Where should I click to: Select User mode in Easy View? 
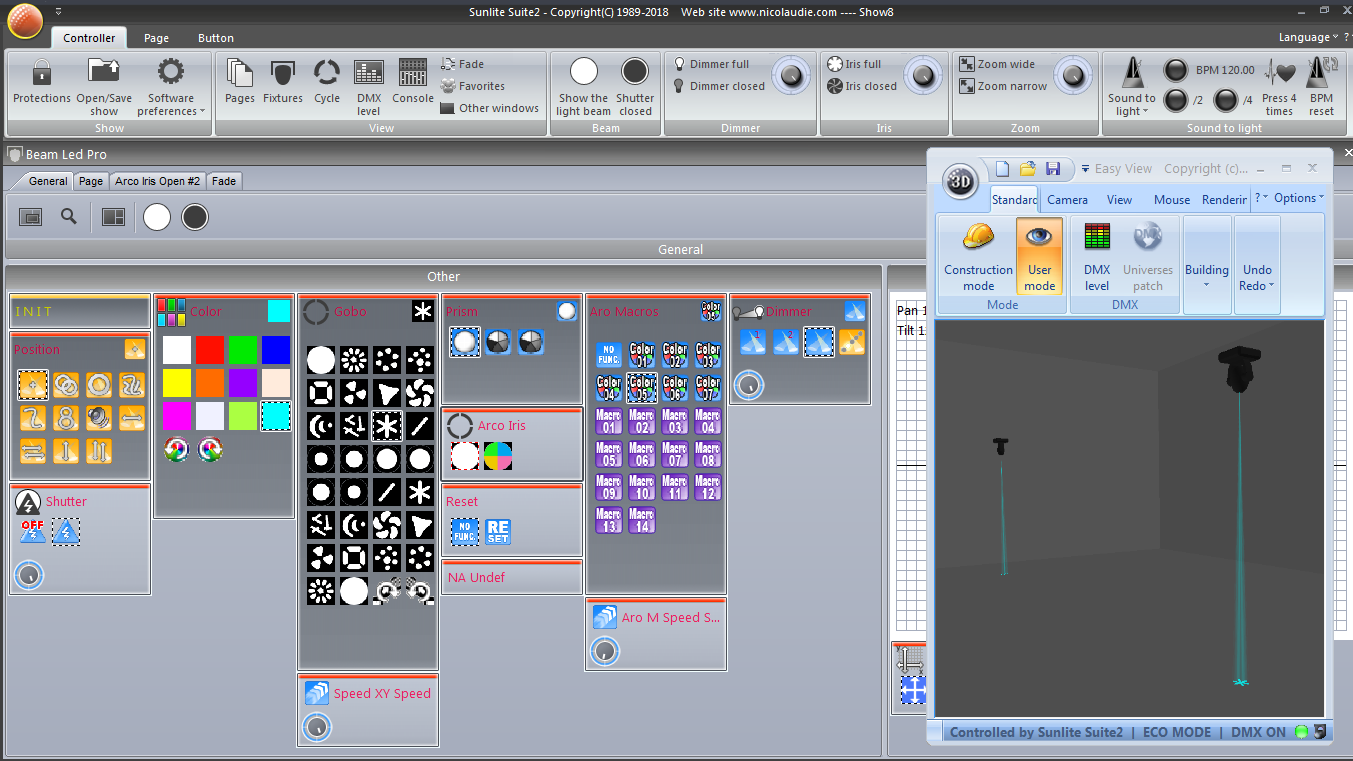click(1040, 256)
